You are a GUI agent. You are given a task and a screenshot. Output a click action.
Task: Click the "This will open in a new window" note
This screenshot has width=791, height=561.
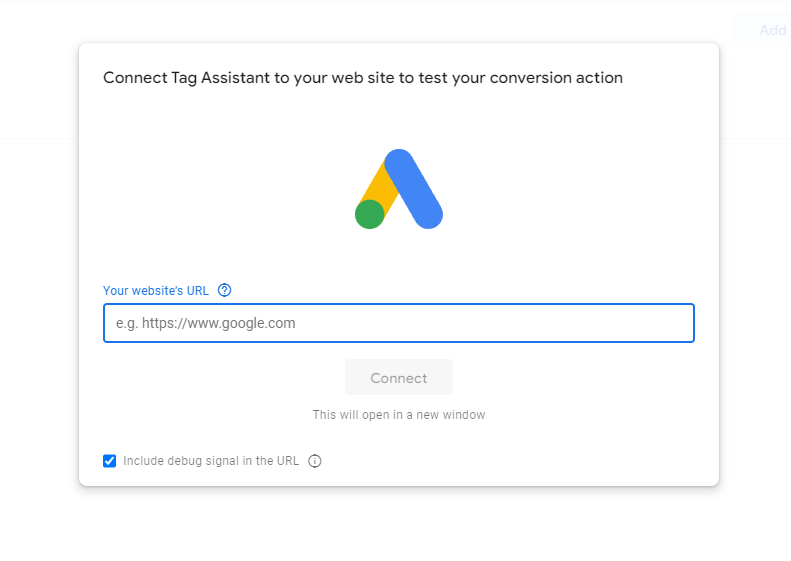(x=398, y=414)
